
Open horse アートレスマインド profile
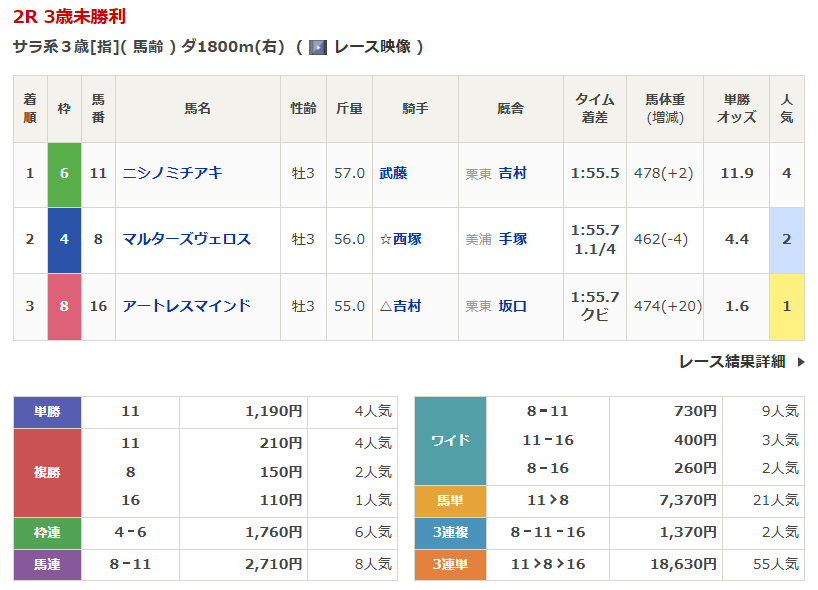[186, 306]
